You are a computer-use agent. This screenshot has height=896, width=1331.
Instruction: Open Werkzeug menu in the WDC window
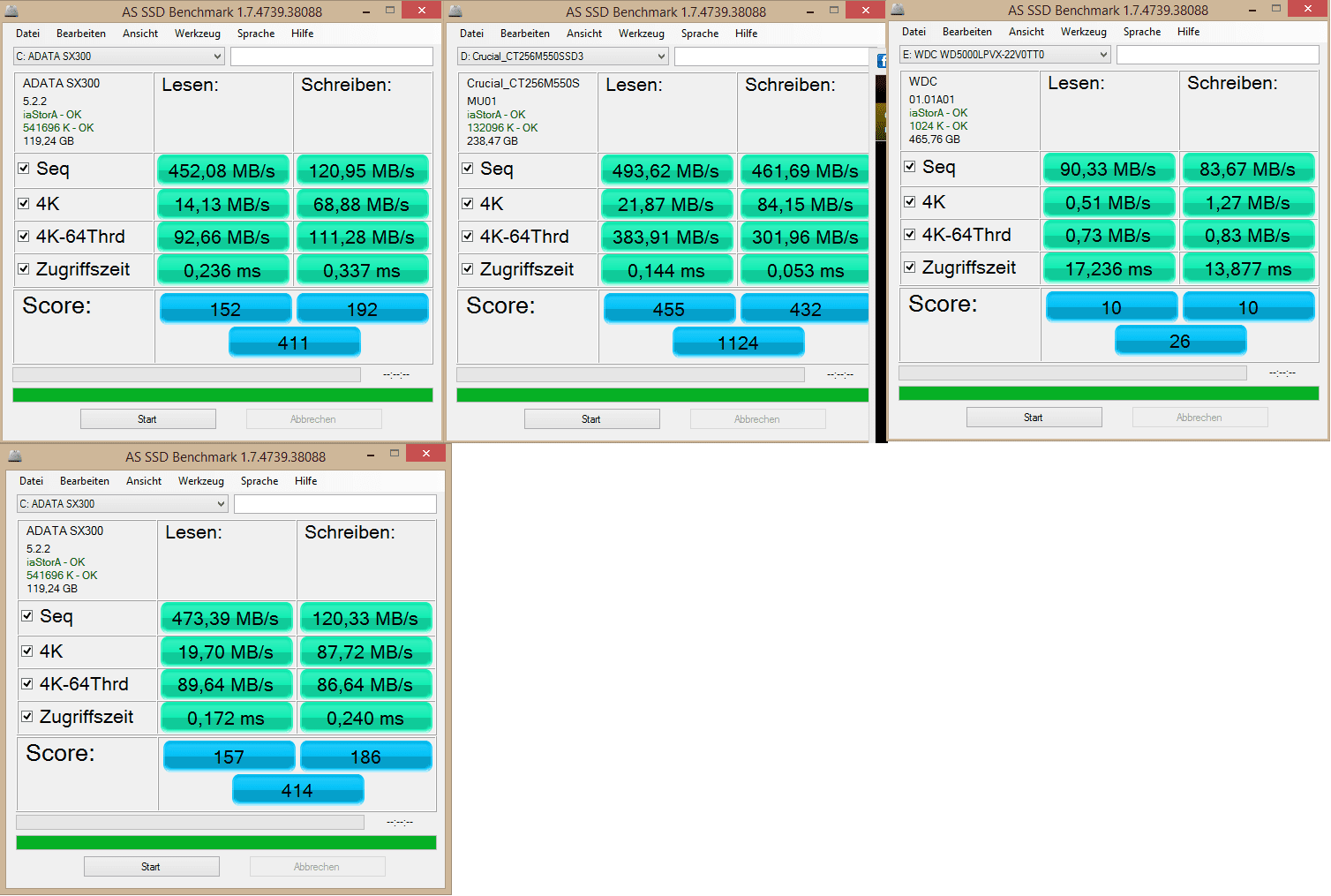(x=1084, y=32)
